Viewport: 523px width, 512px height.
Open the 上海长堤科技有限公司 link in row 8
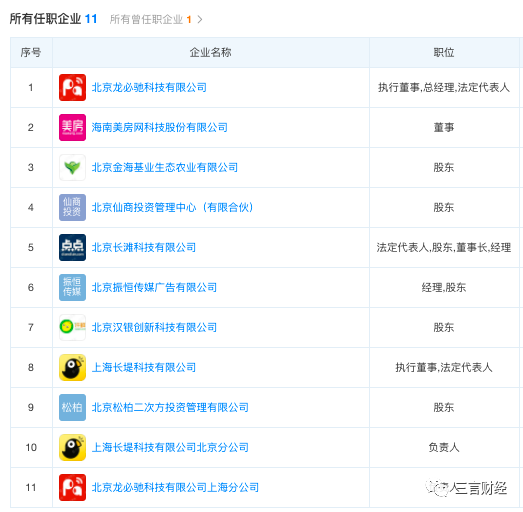[x=144, y=367]
